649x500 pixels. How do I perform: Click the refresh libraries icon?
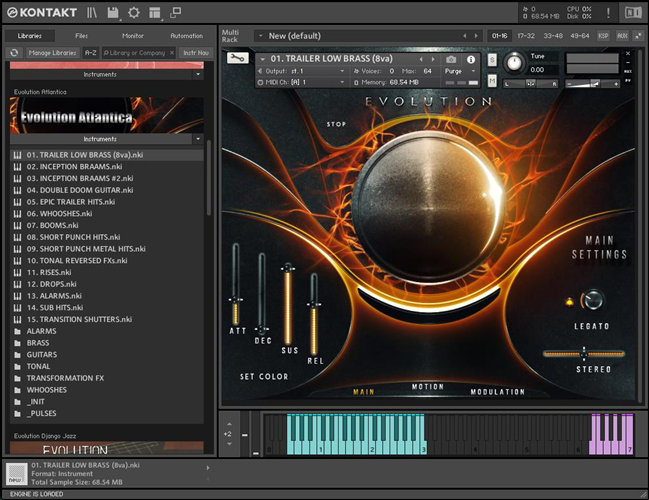pyautogui.click(x=15, y=52)
